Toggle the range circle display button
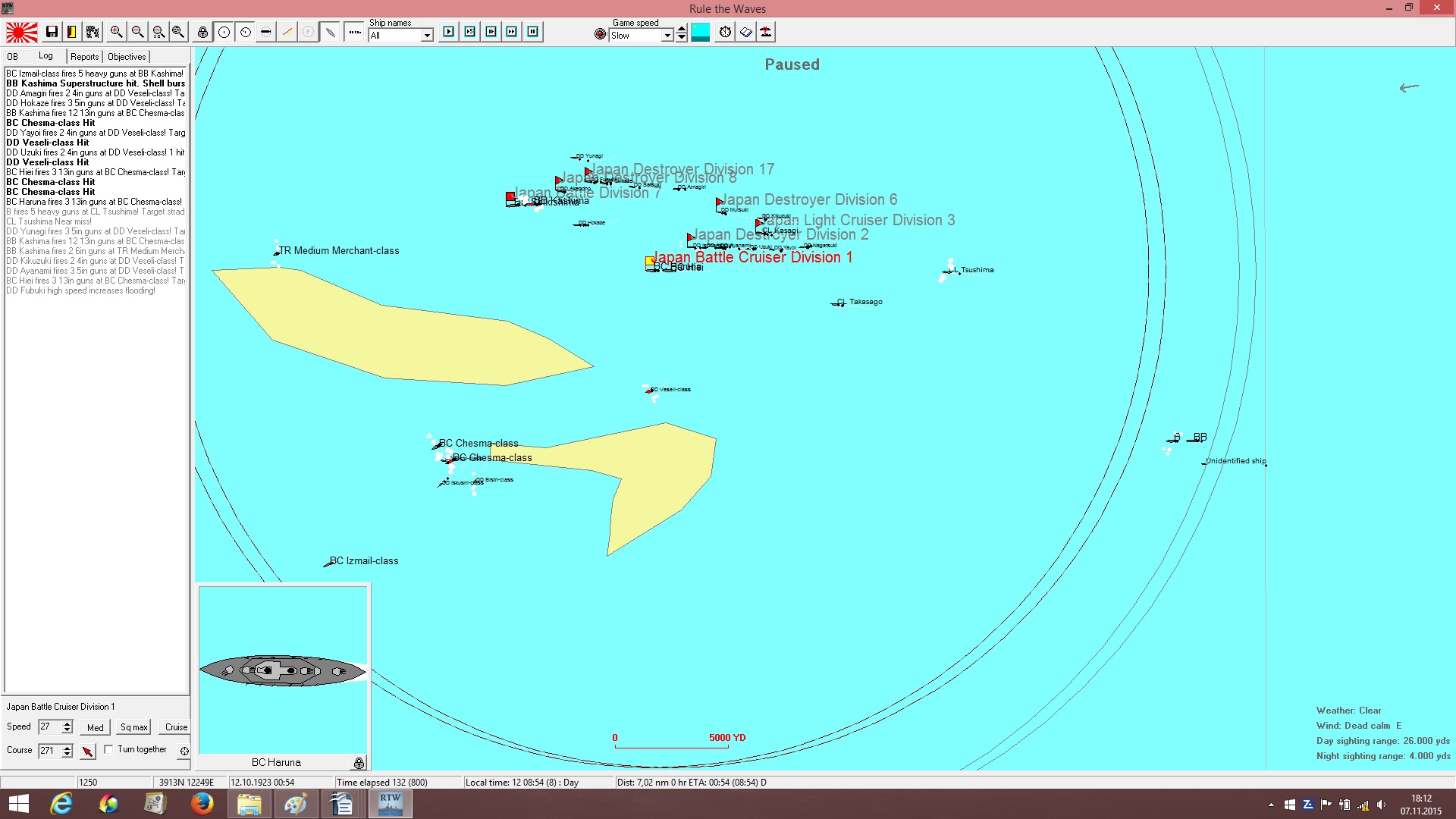This screenshot has width=1456, height=819. 224,32
